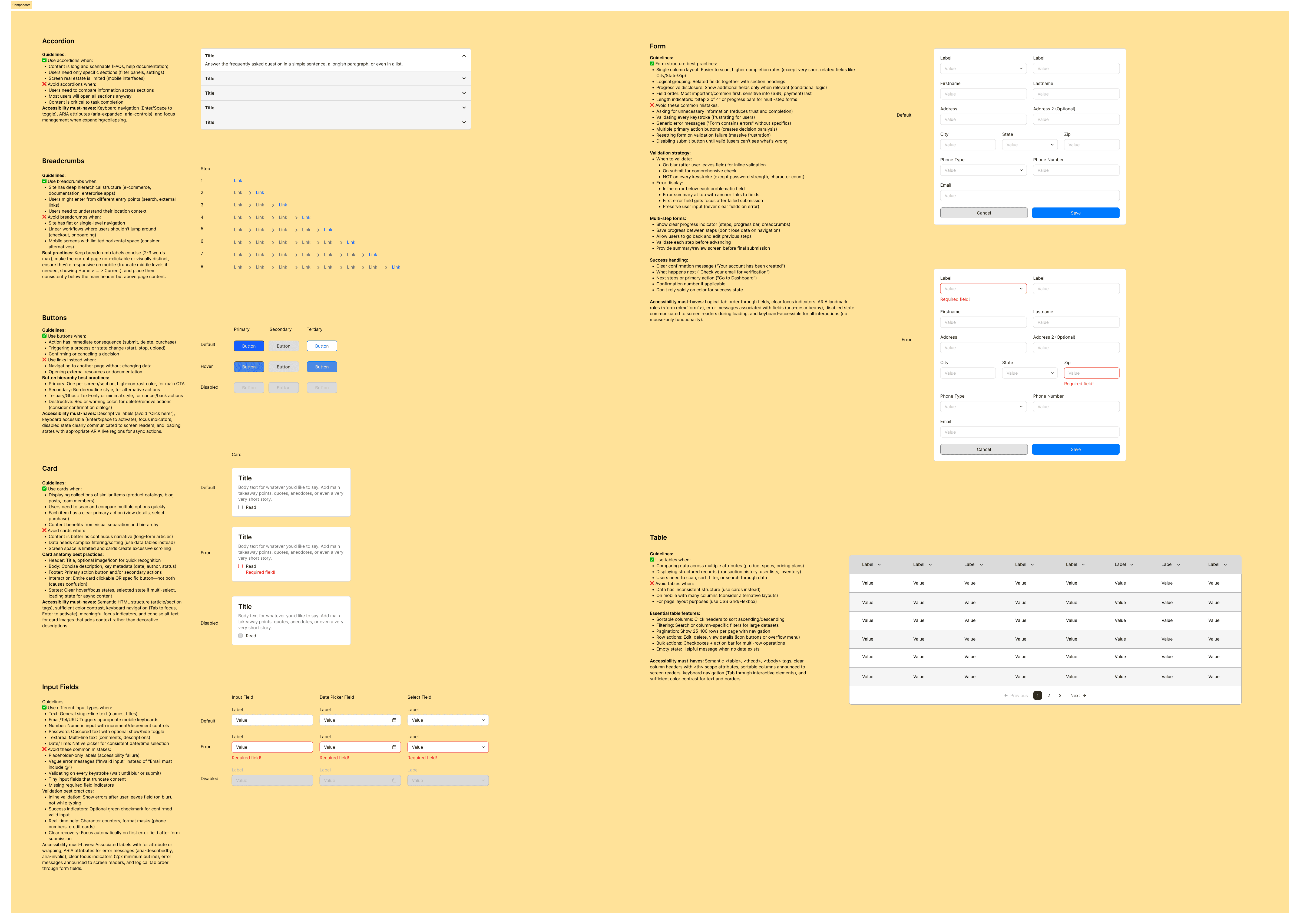Screen dimensions: 1300x924
Task: Click Save button in the Default form
Action: coord(1075,213)
